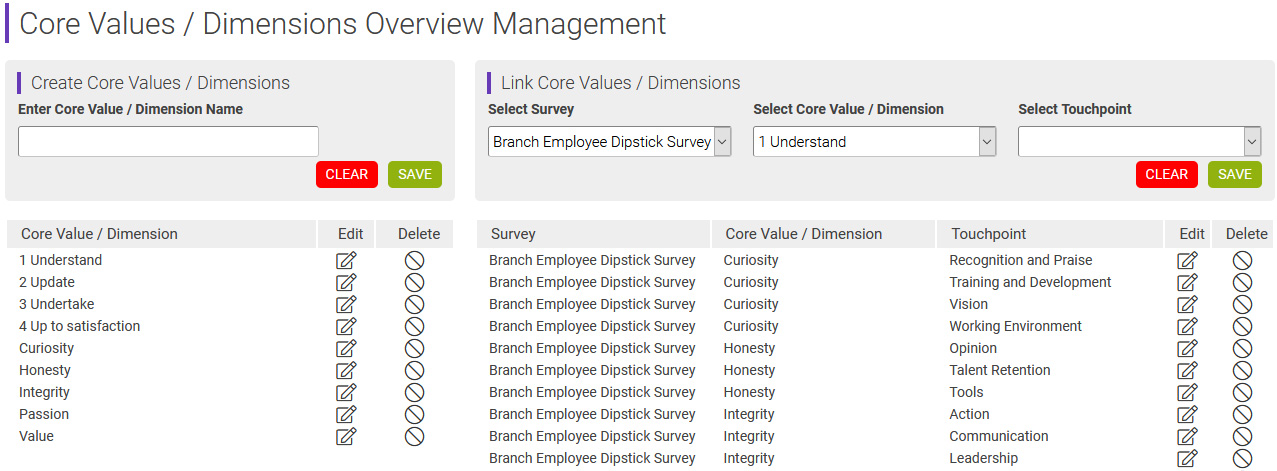Delete the Leadership touchpoint link

click(x=1242, y=459)
